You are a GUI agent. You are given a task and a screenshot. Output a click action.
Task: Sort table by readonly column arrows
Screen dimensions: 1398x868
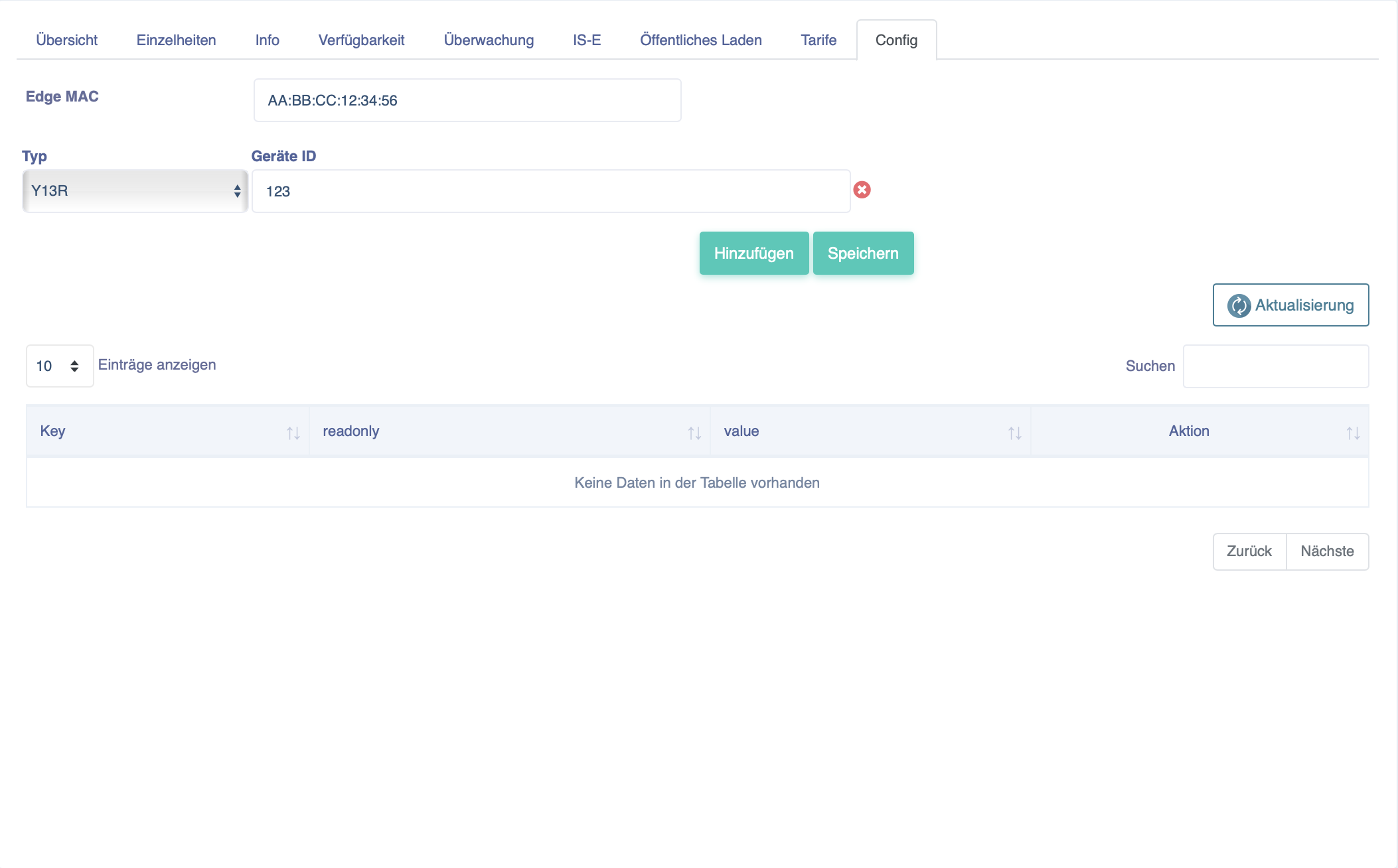tap(694, 433)
